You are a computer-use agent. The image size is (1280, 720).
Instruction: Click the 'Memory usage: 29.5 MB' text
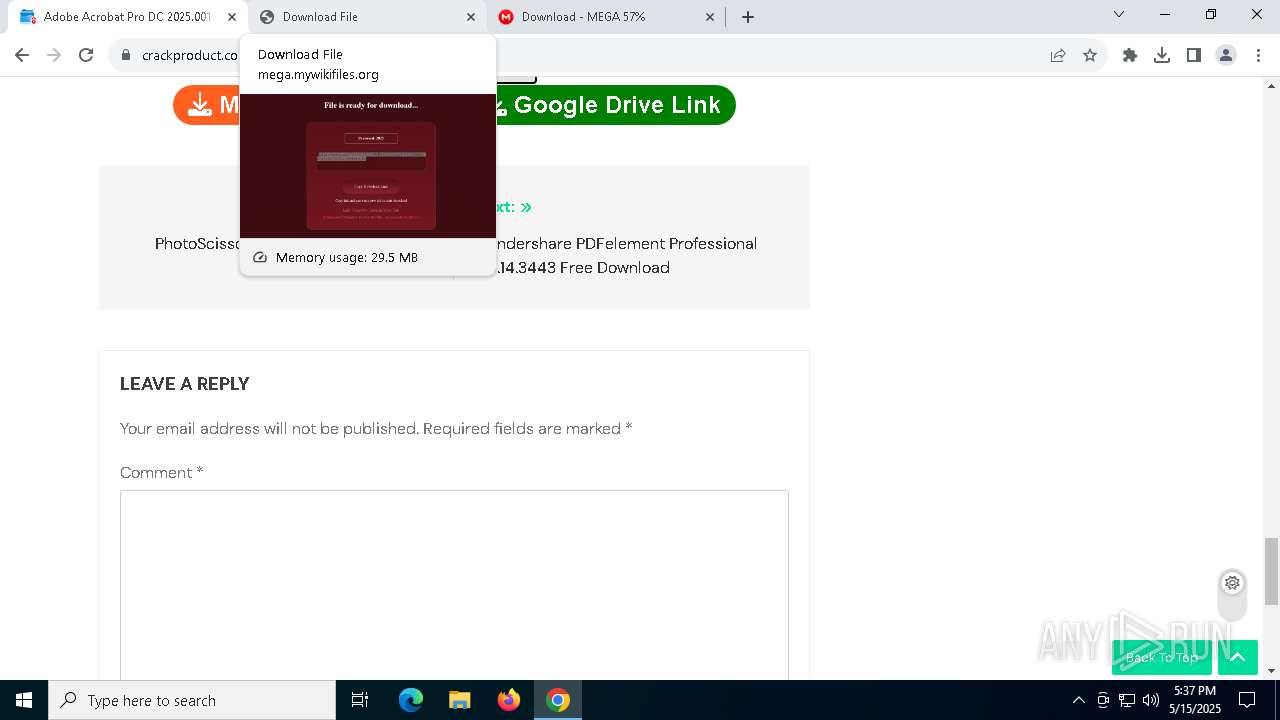coord(347,257)
